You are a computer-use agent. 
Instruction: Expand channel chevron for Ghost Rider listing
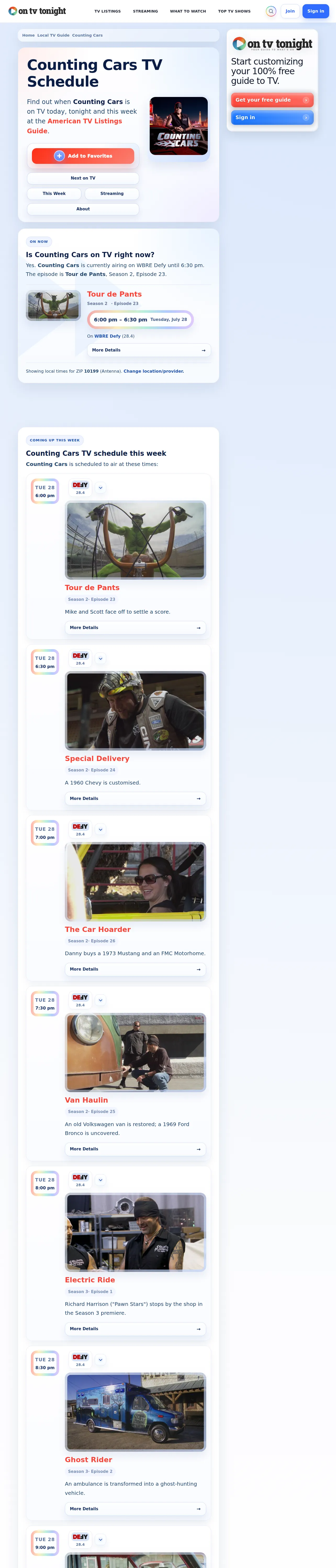point(101,1359)
